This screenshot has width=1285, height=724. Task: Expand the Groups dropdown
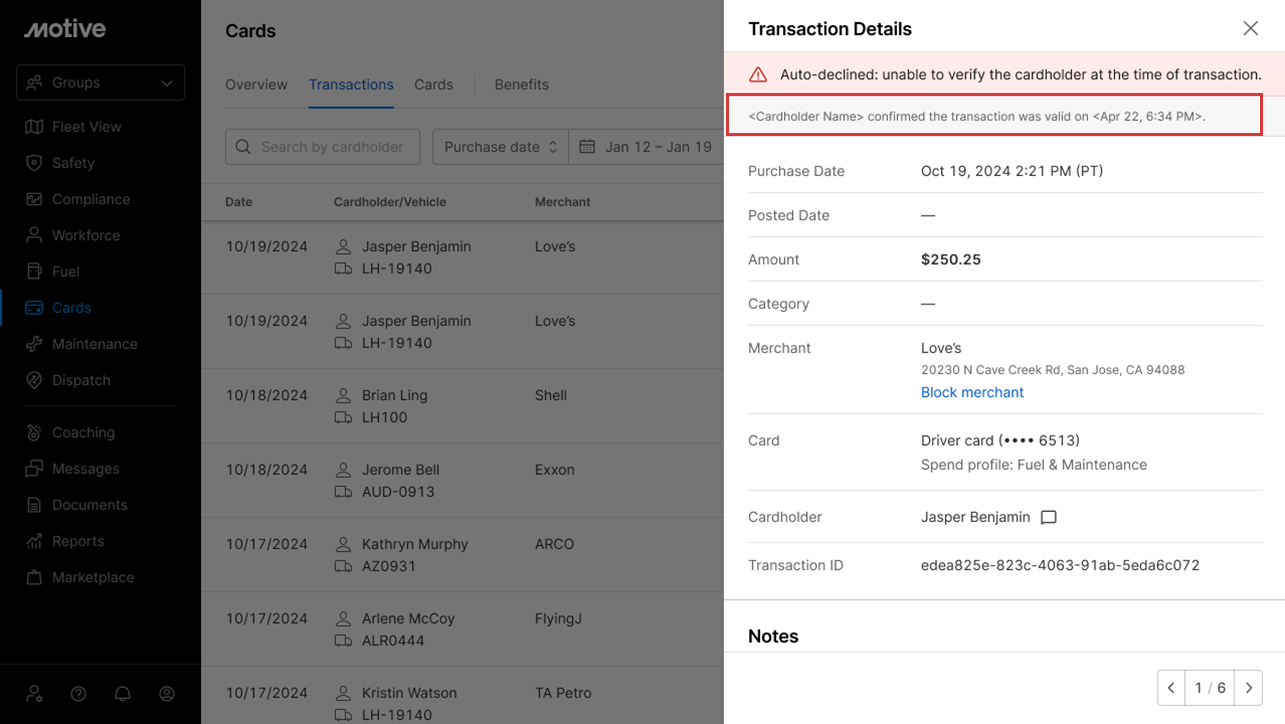point(100,83)
